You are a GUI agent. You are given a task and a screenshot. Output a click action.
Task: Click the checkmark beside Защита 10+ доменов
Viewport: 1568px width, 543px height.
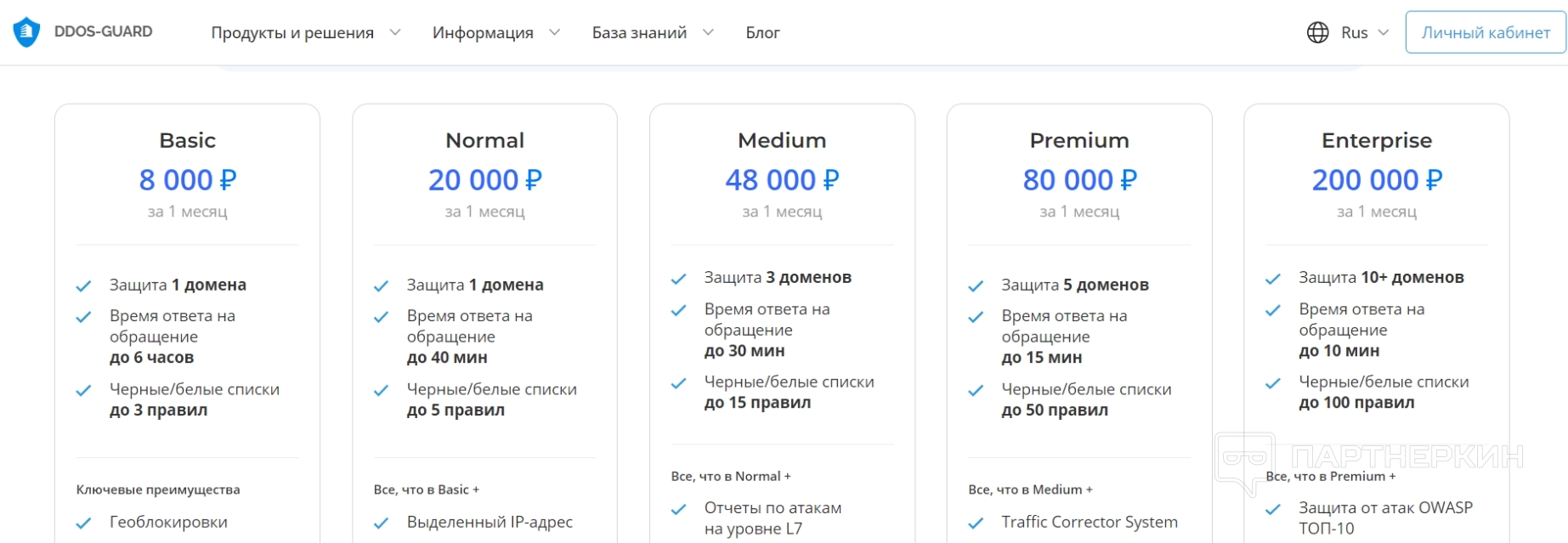1273,279
